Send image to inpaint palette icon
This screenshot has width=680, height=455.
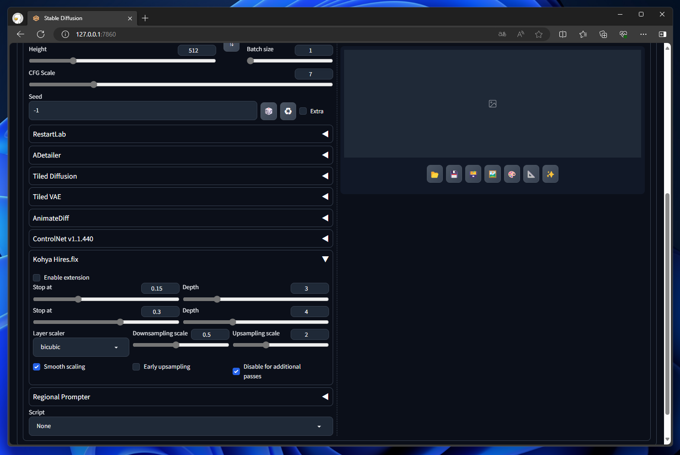(x=512, y=174)
